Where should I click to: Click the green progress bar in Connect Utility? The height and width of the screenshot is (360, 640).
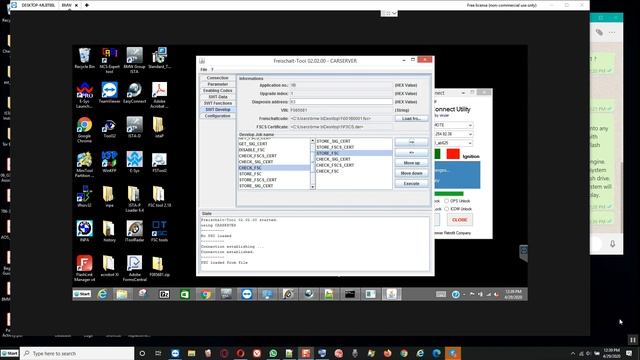pos(449,193)
